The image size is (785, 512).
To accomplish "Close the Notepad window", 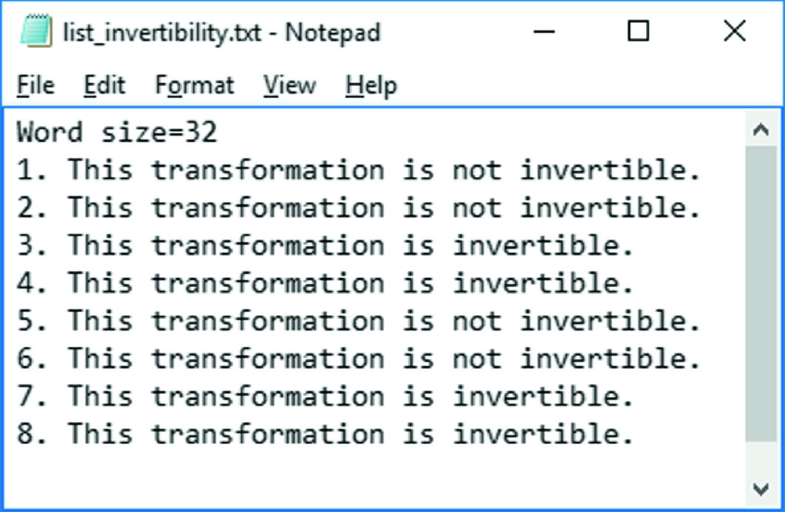I will point(734,32).
